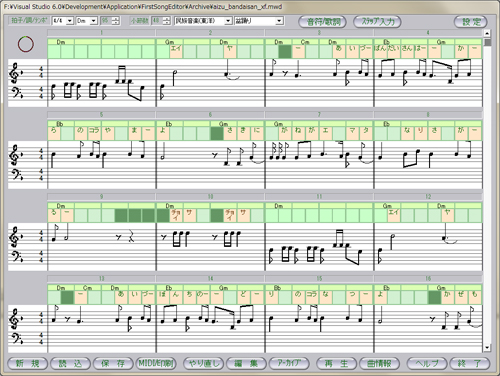
Task: Click bass clef in row starting measure 9
Action: 16,257
